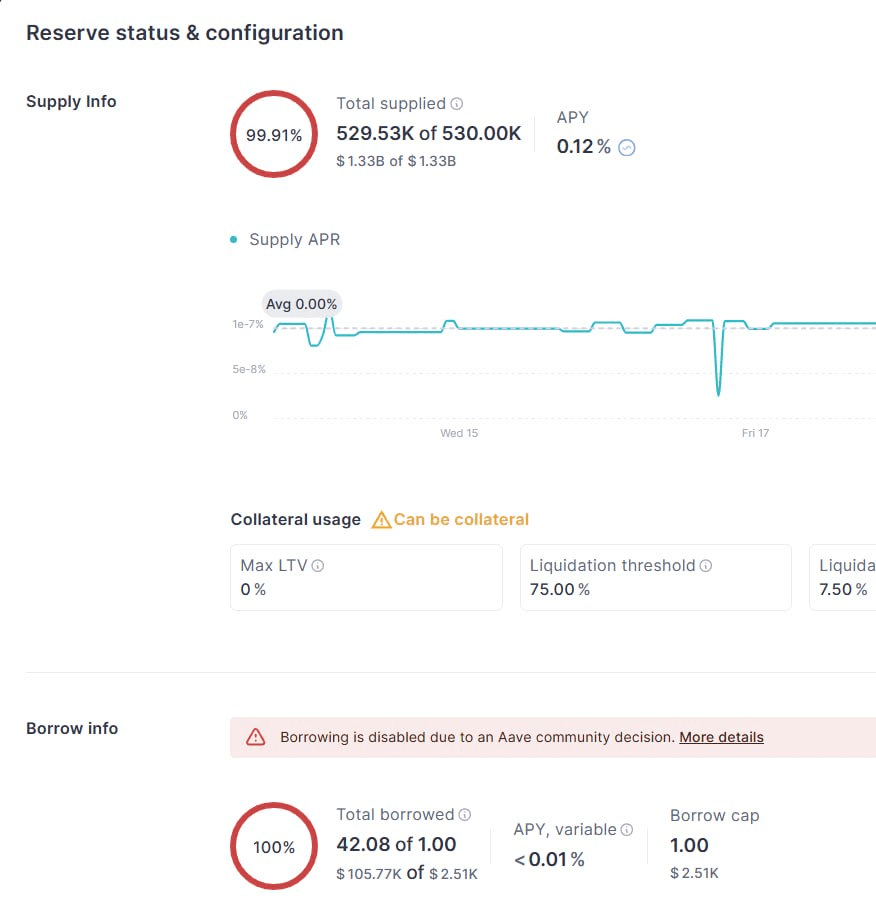
Task: Click the Max LTV card
Action: click(366, 577)
